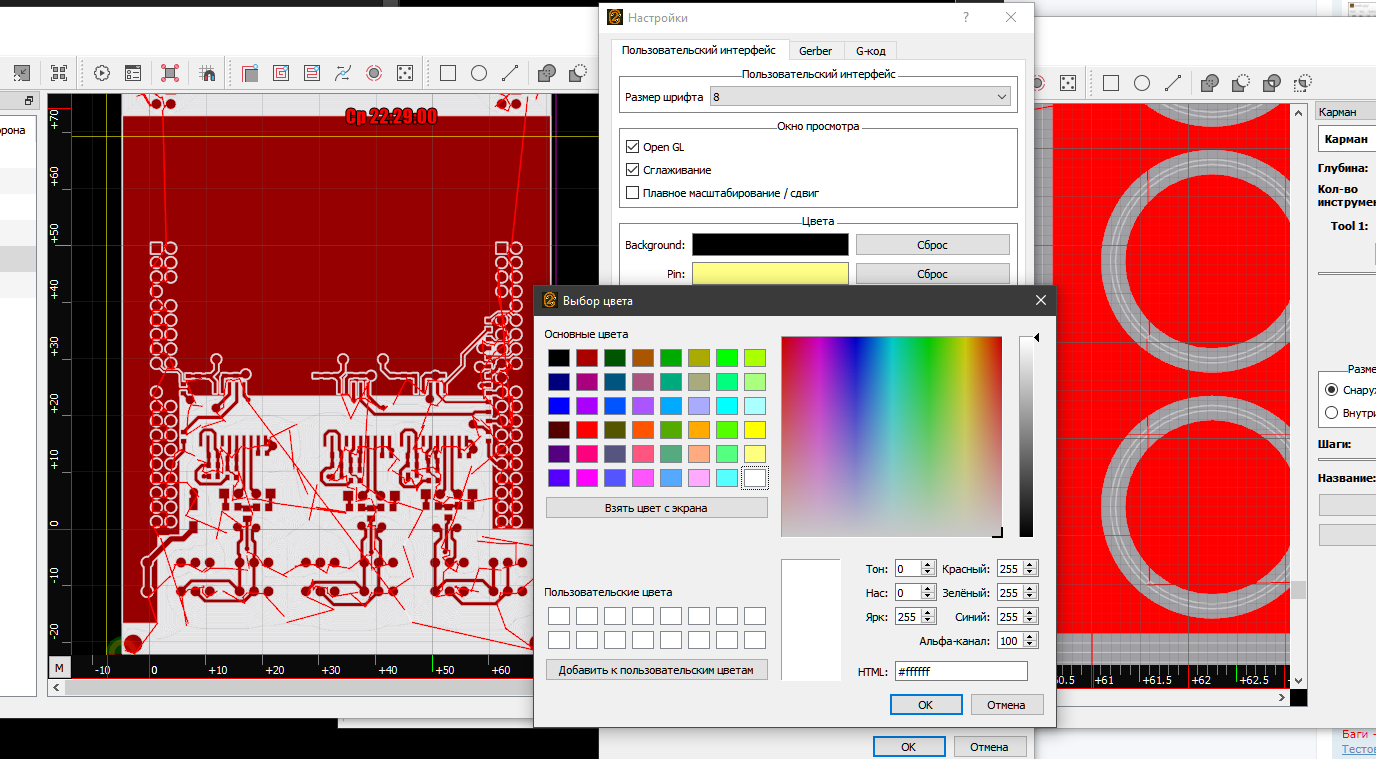Select the red dashed circle icon in left toolbar
Image resolution: width=1376 pixels, height=759 pixels.
(x=374, y=73)
